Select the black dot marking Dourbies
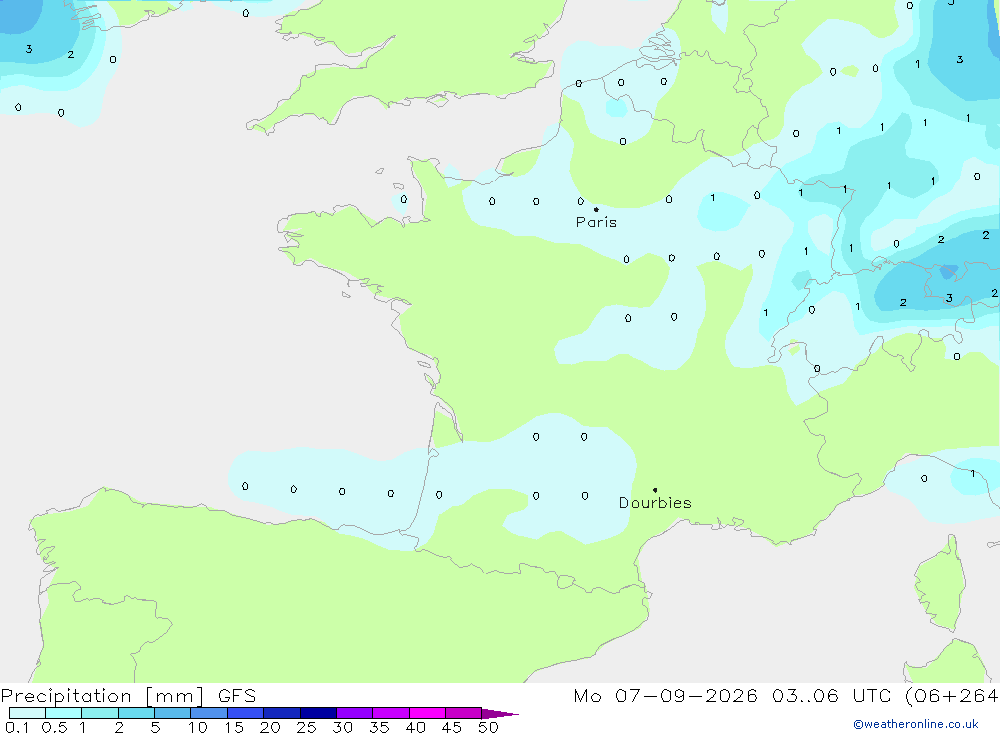Screen dimensions: 1000x733 click(655, 490)
